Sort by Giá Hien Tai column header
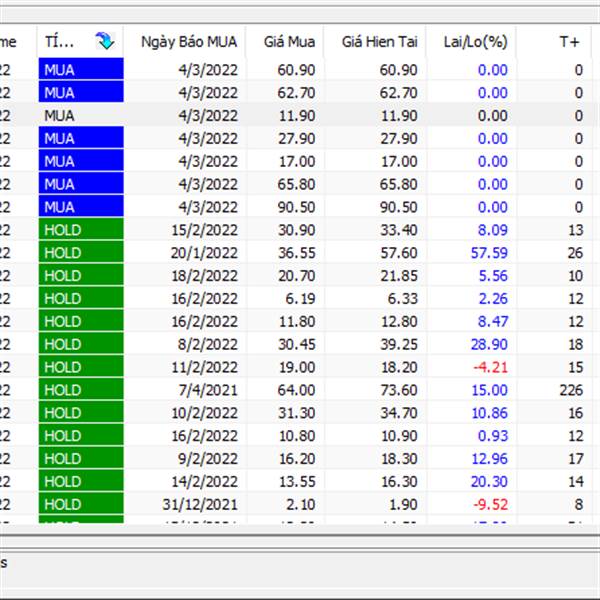Viewport: 600px width, 600px height. click(379, 42)
